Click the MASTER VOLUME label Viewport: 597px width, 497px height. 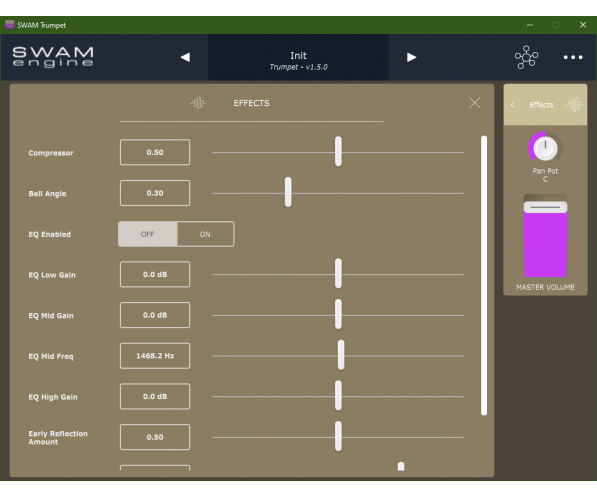tap(545, 287)
